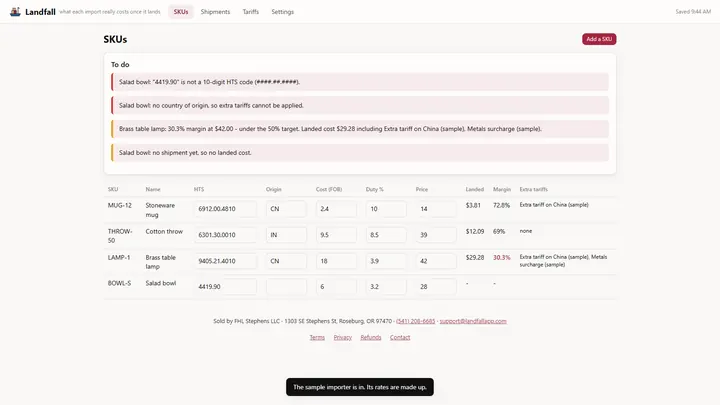Edit the Stoneware mug HTS code field

(225, 209)
